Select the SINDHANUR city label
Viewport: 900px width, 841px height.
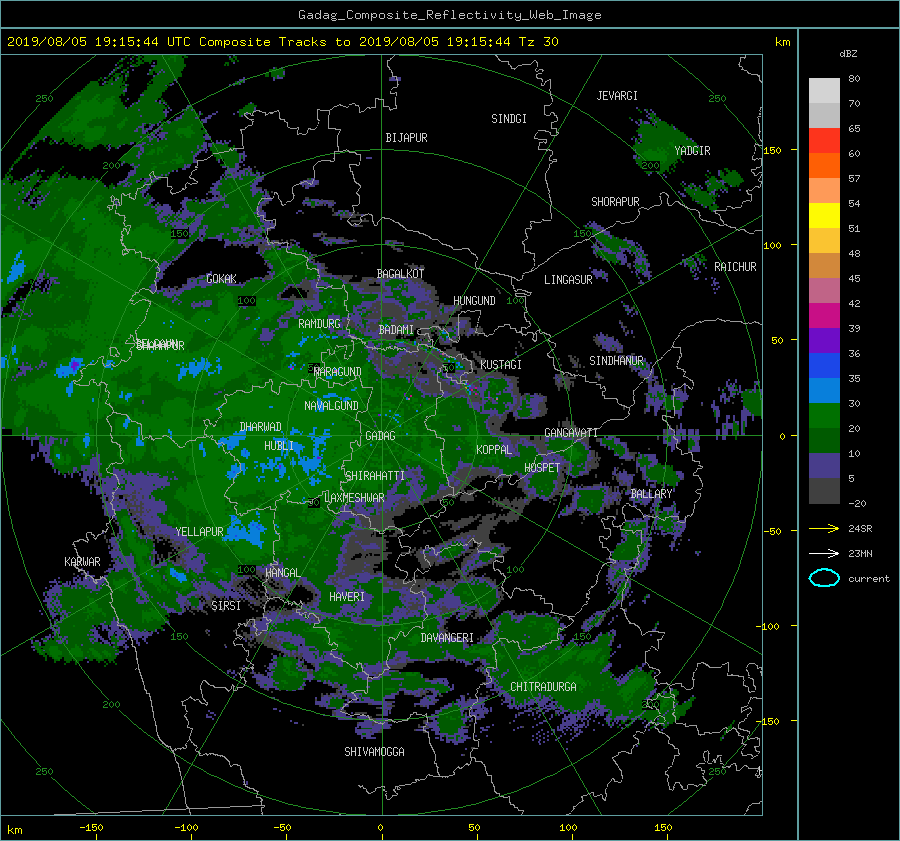click(616, 361)
